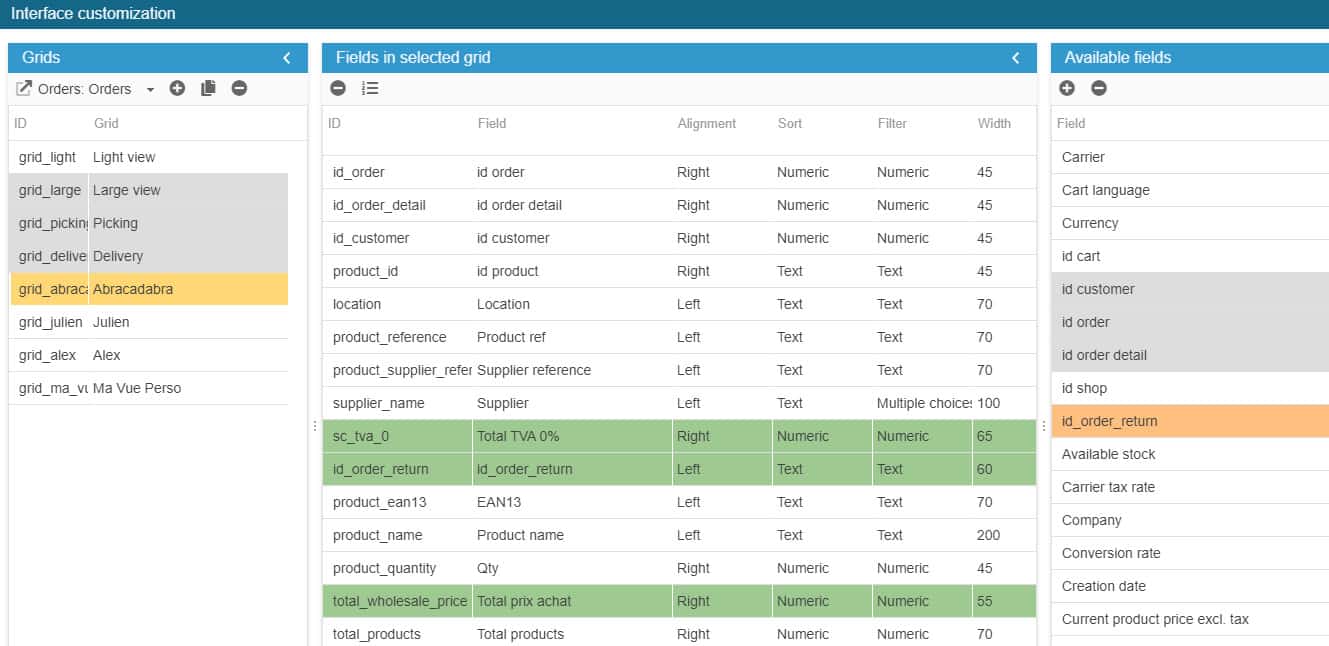The height and width of the screenshot is (646, 1329).
Task: Remove field using minus icon in Fields toolbar
Action: [x=338, y=88]
